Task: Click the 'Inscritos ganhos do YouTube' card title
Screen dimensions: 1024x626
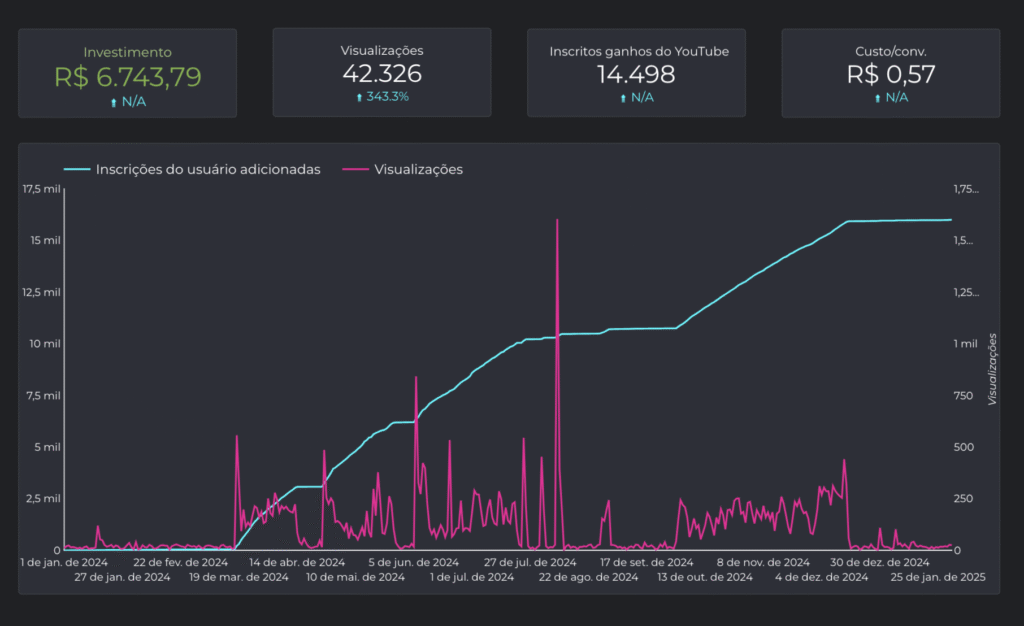Action: 636,50
